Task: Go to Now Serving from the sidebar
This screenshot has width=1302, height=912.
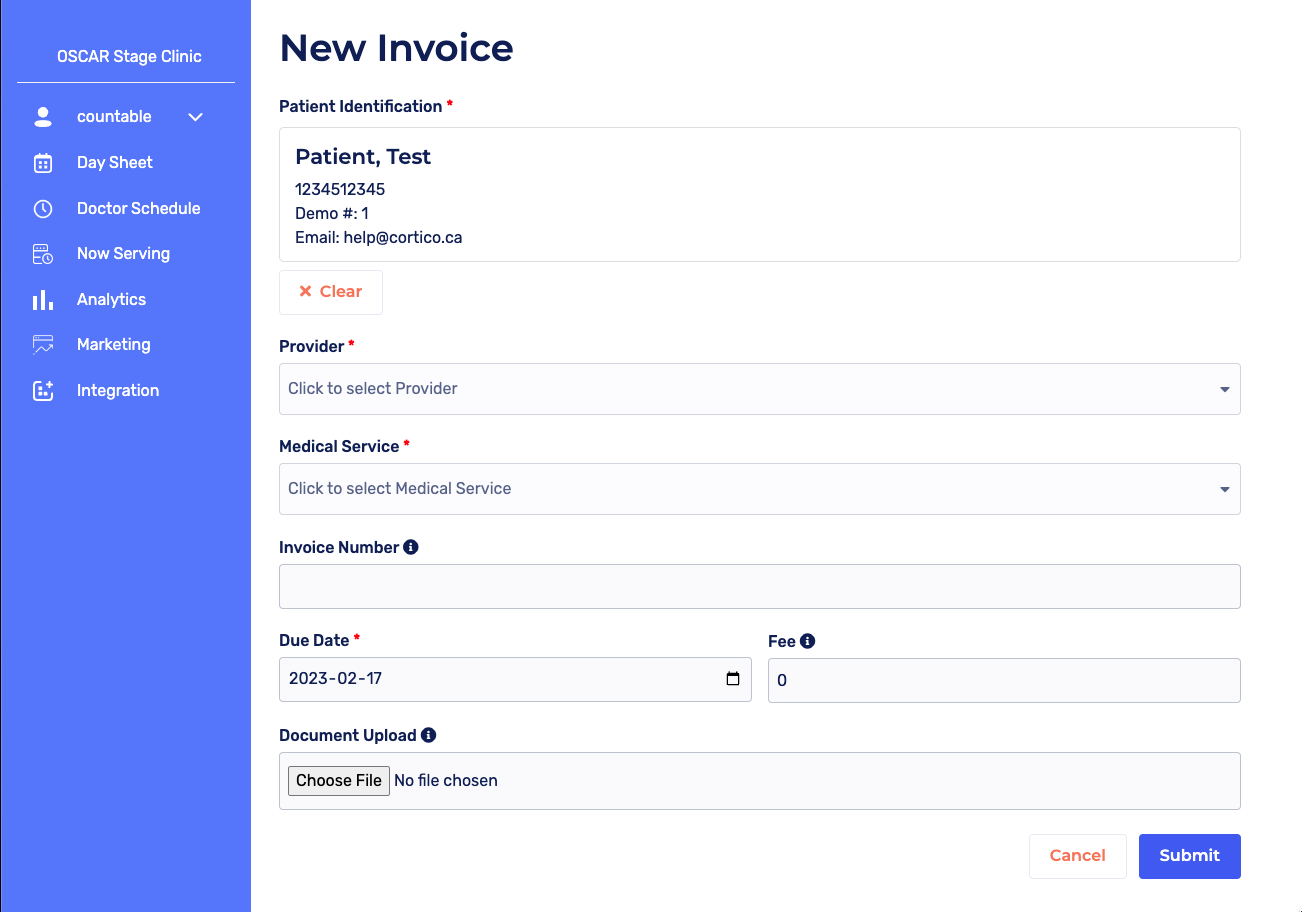Action: coord(123,253)
